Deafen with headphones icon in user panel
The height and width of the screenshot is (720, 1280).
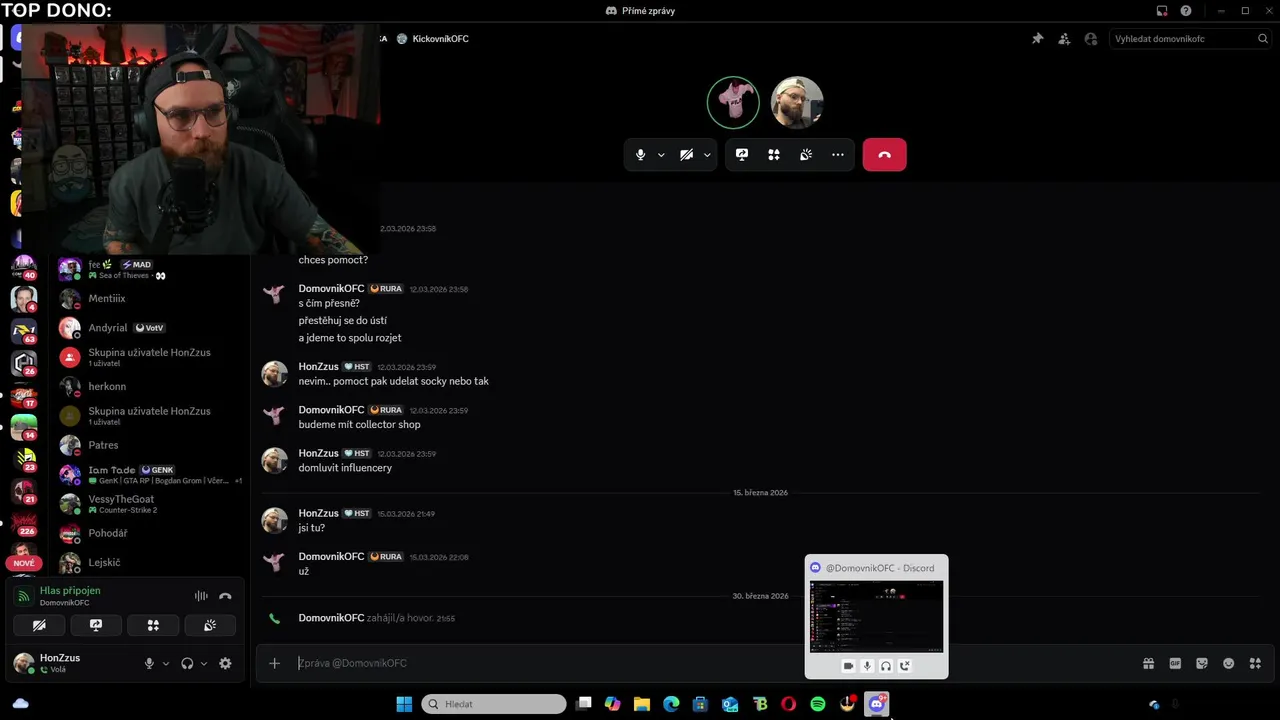(x=187, y=663)
